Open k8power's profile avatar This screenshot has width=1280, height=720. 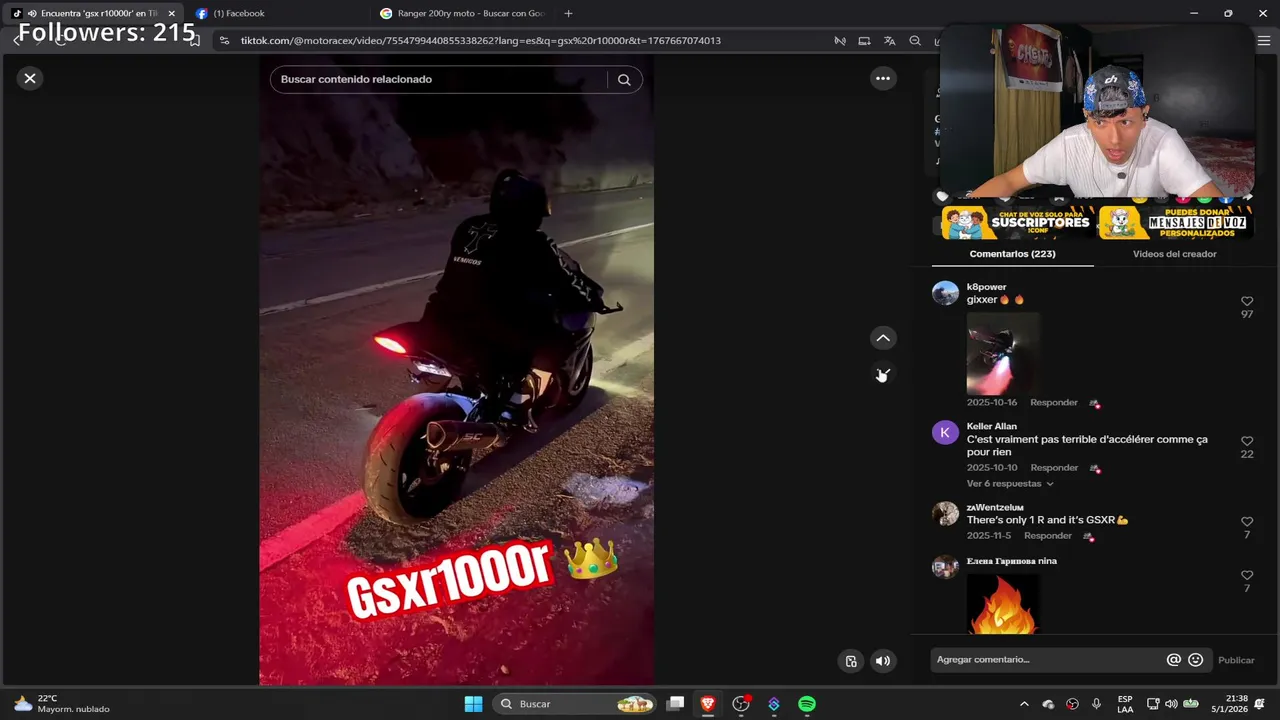945,293
